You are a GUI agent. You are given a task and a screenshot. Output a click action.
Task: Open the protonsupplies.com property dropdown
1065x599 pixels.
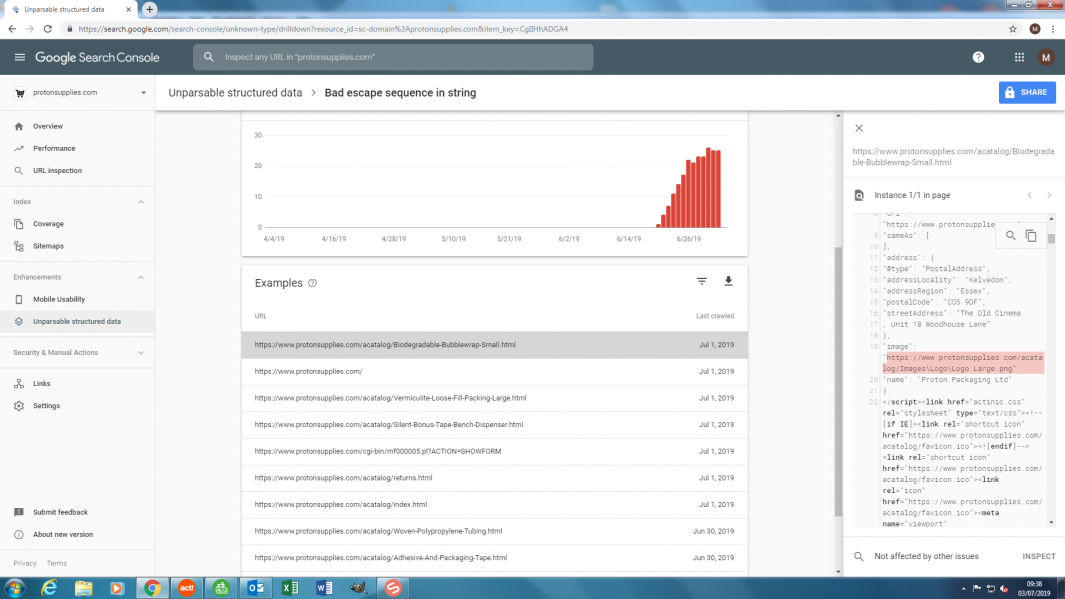pyautogui.click(x=143, y=93)
